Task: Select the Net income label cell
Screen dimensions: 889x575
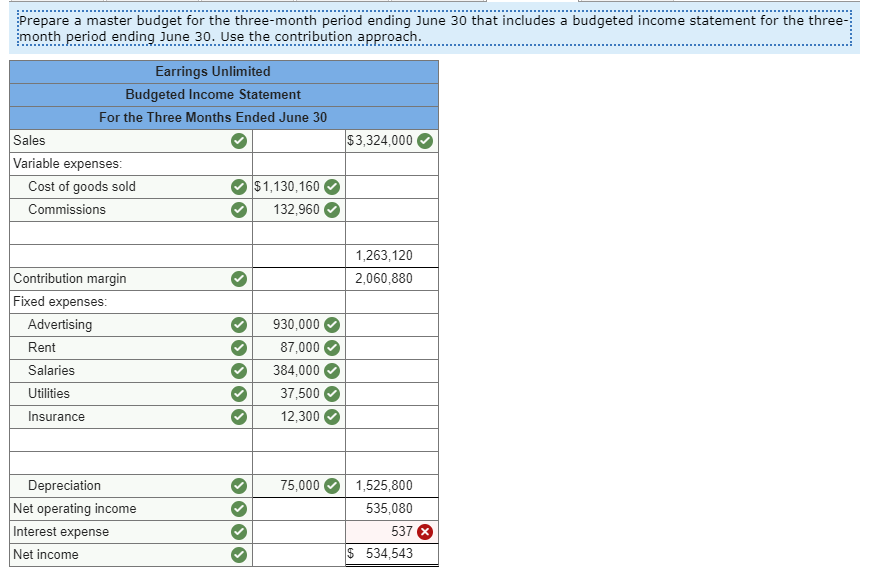Action: 131,555
